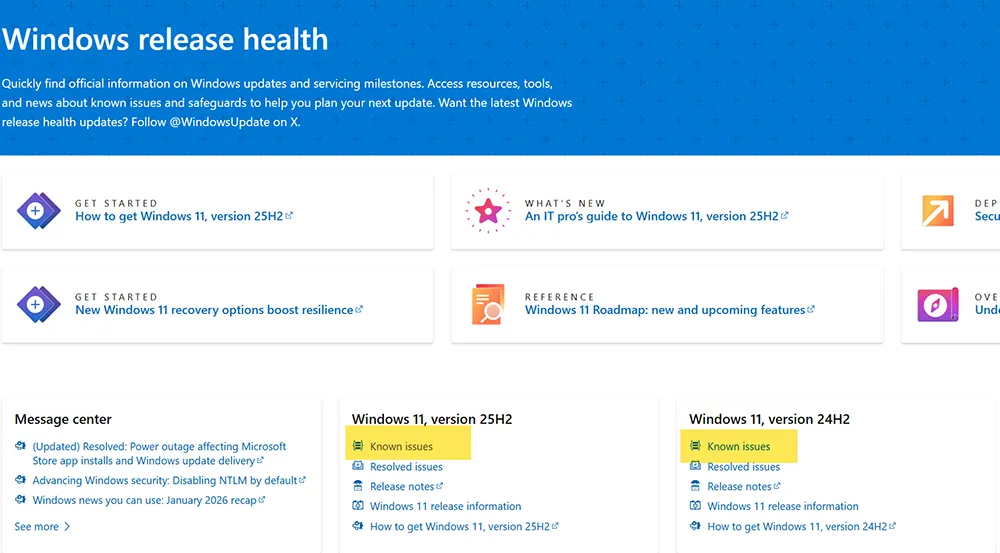Screen dimensions: 1000x553
Task: Click the icon beside 24H2 Release notes
Action: [695, 486]
